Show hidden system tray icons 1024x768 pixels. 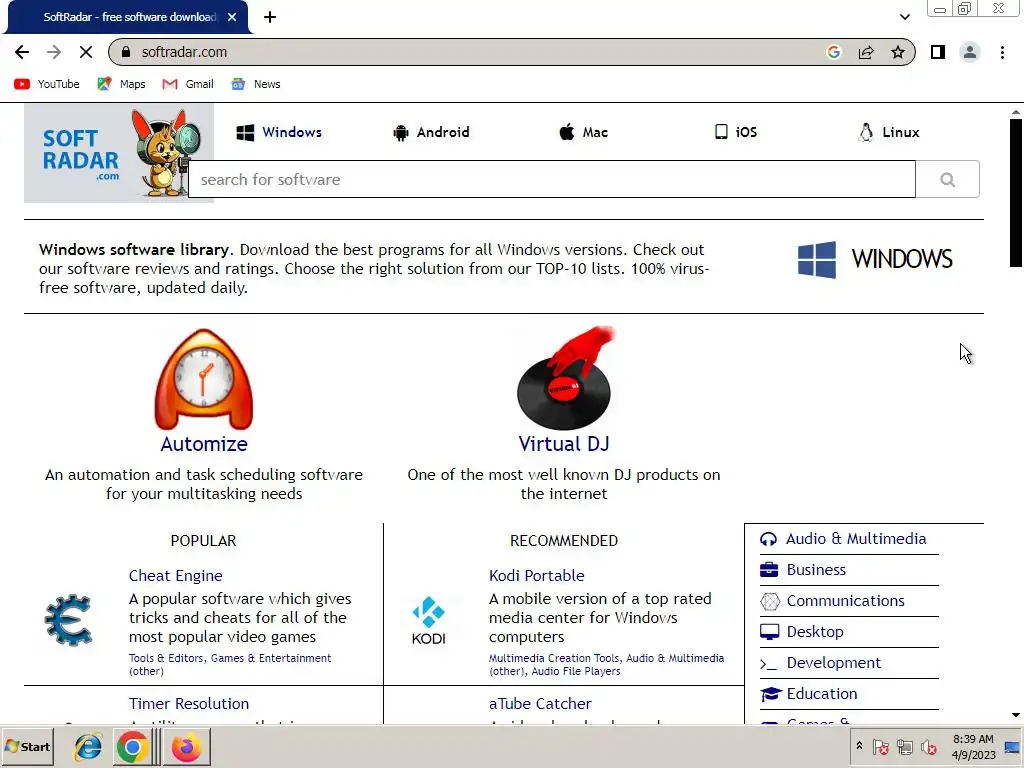(859, 746)
